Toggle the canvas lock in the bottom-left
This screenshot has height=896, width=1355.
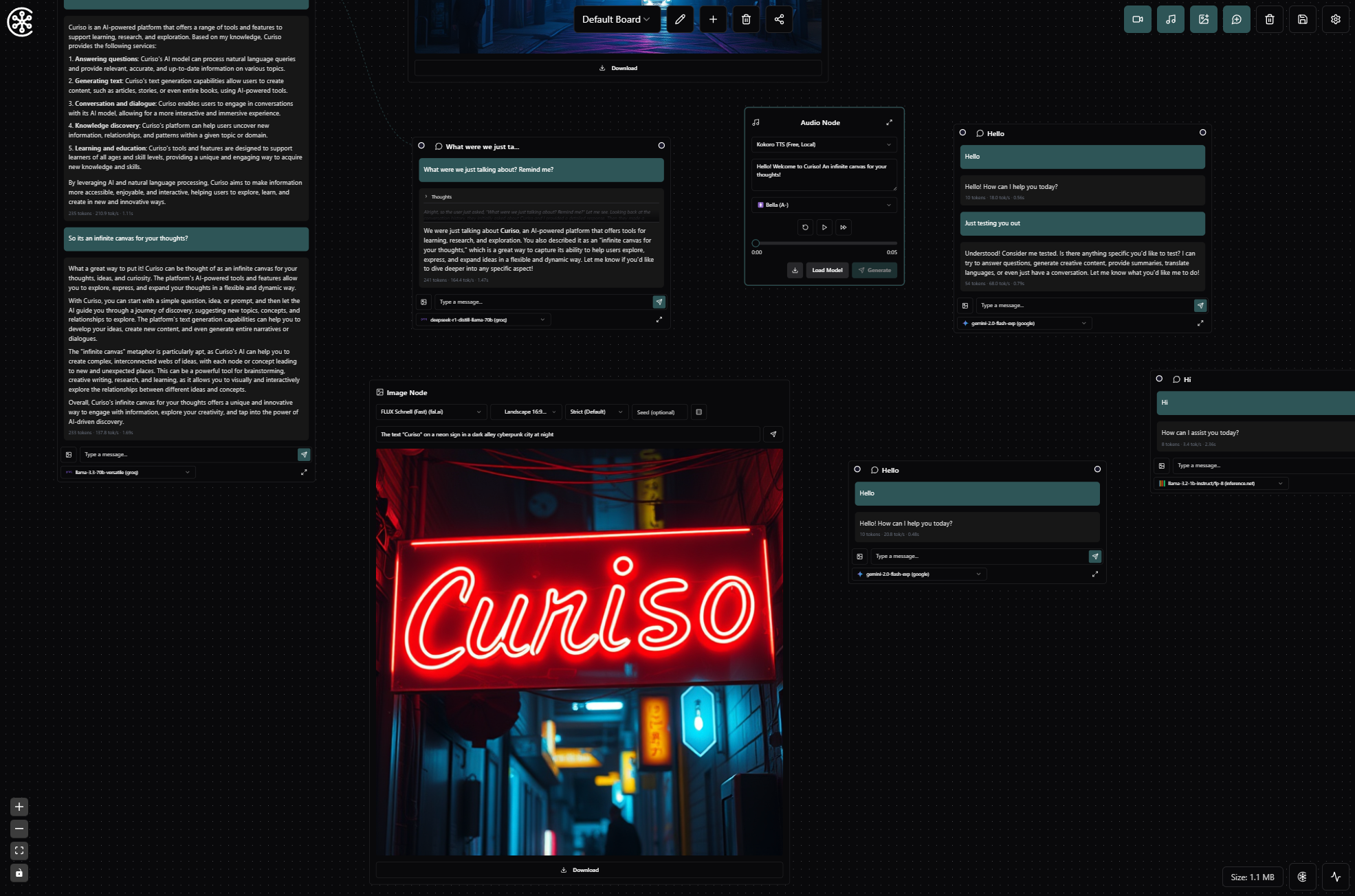coord(19,873)
